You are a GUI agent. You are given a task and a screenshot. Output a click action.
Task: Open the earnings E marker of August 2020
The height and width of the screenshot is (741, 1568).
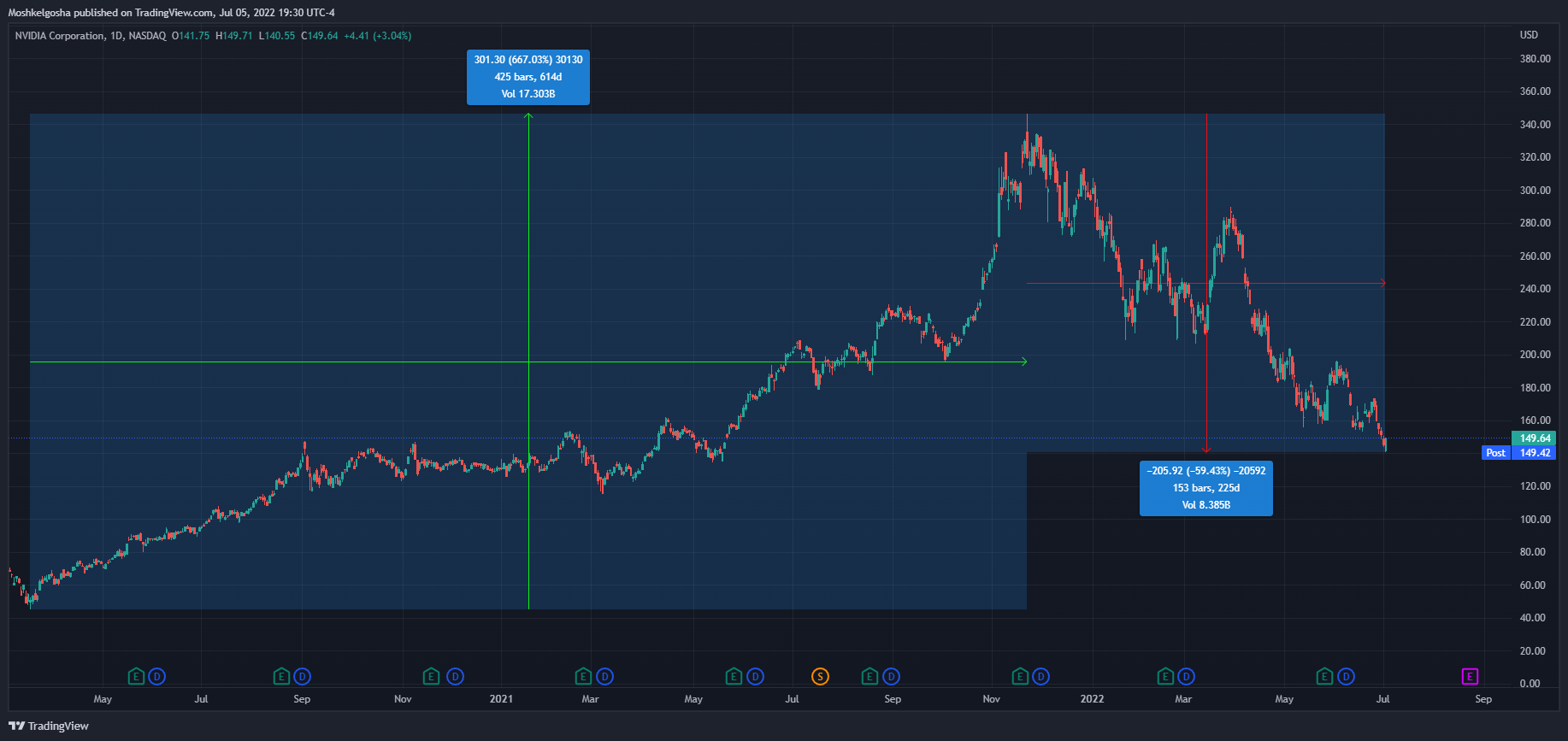(x=281, y=677)
